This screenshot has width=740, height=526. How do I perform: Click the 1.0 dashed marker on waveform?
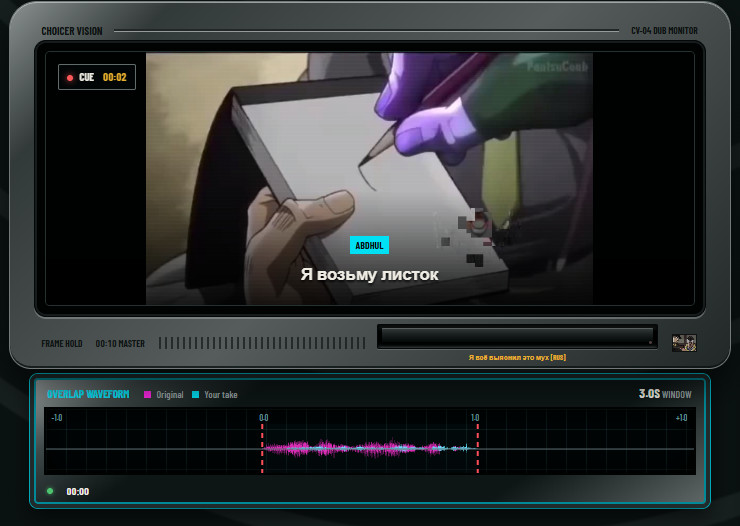tap(478, 448)
